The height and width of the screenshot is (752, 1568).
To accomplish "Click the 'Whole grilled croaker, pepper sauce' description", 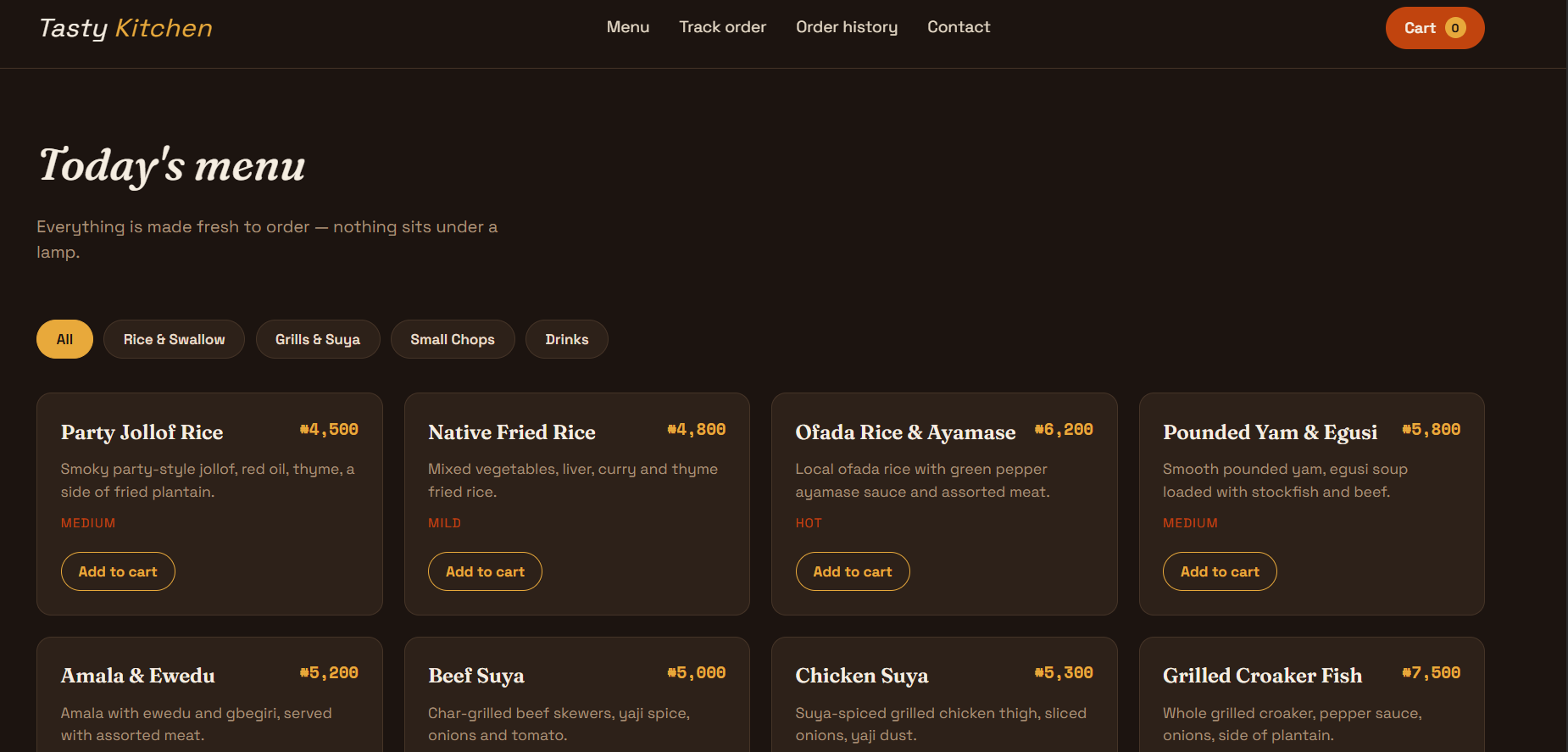I will pyautogui.click(x=1293, y=724).
